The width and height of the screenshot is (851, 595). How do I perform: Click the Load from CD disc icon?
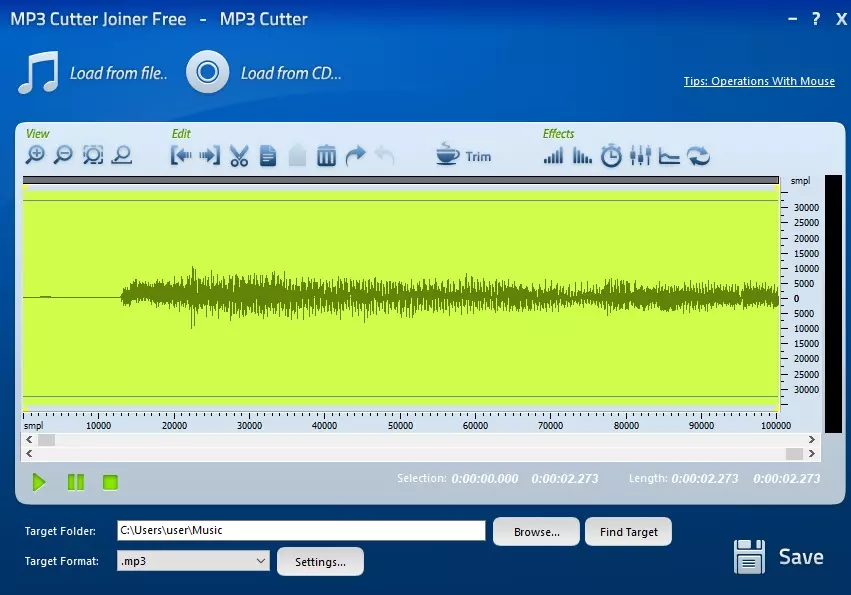tap(207, 72)
